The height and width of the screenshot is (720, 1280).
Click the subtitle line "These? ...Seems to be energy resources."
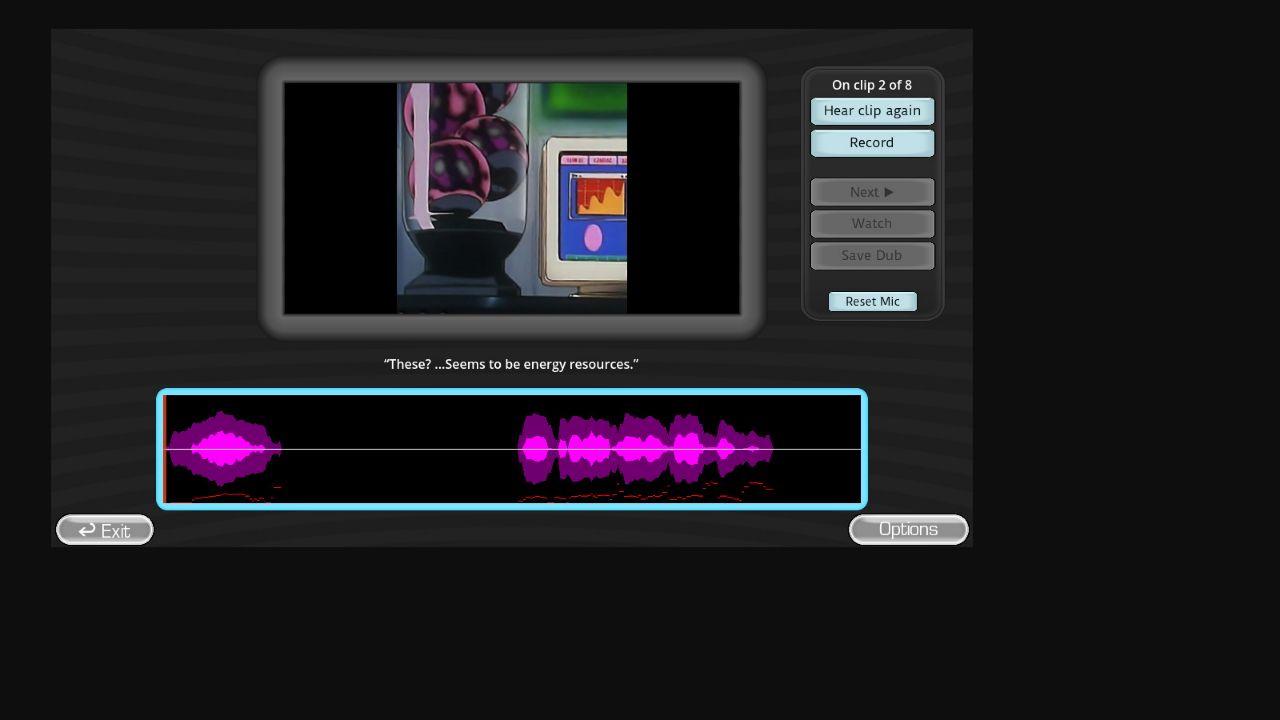tap(511, 364)
